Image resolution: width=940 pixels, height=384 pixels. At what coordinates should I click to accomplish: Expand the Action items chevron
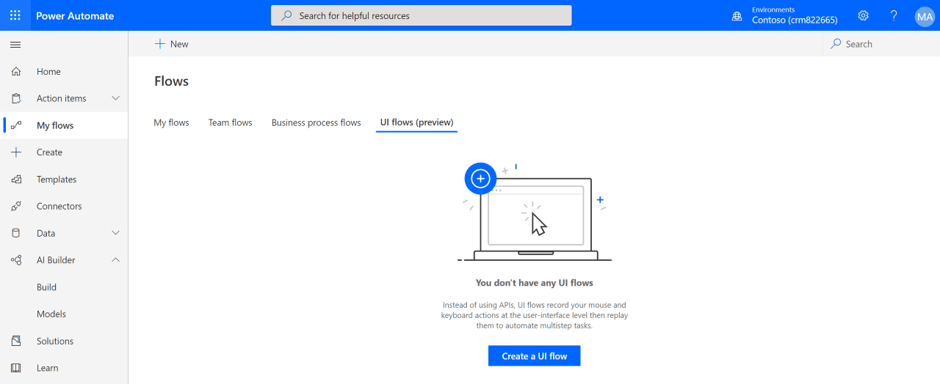(x=116, y=98)
